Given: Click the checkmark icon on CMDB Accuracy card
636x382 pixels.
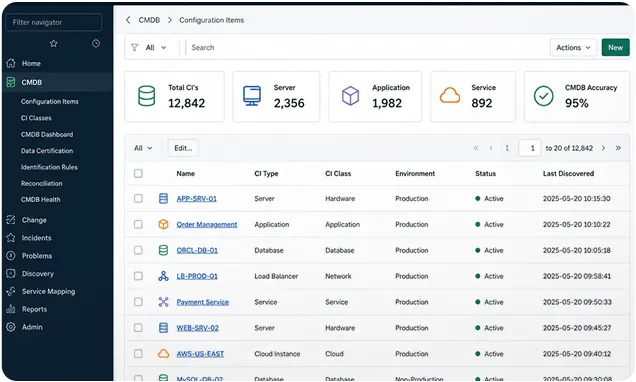Looking at the screenshot, I should pos(544,96).
